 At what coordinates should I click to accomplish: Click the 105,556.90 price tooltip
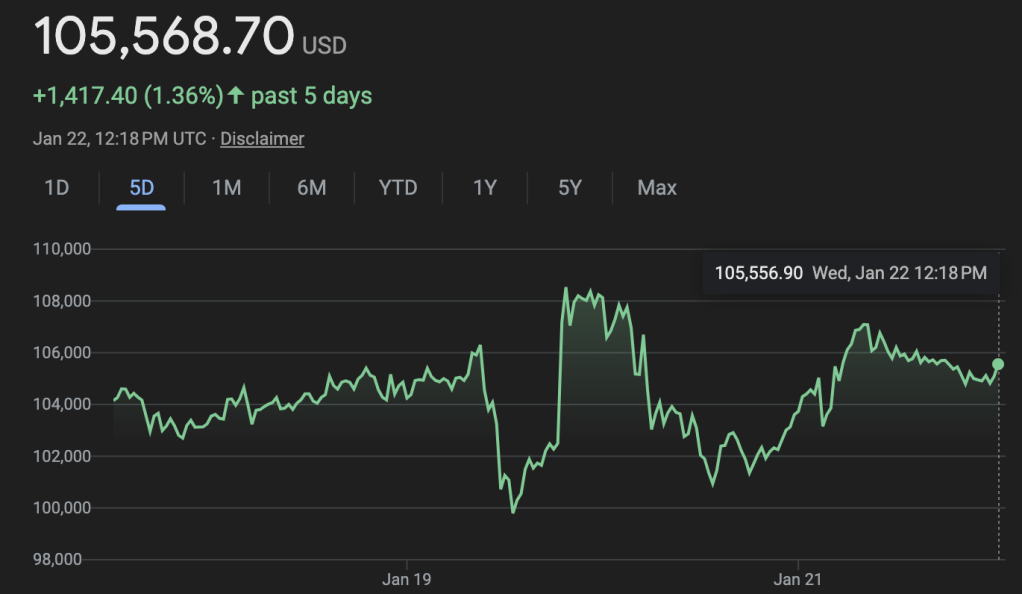coord(759,272)
